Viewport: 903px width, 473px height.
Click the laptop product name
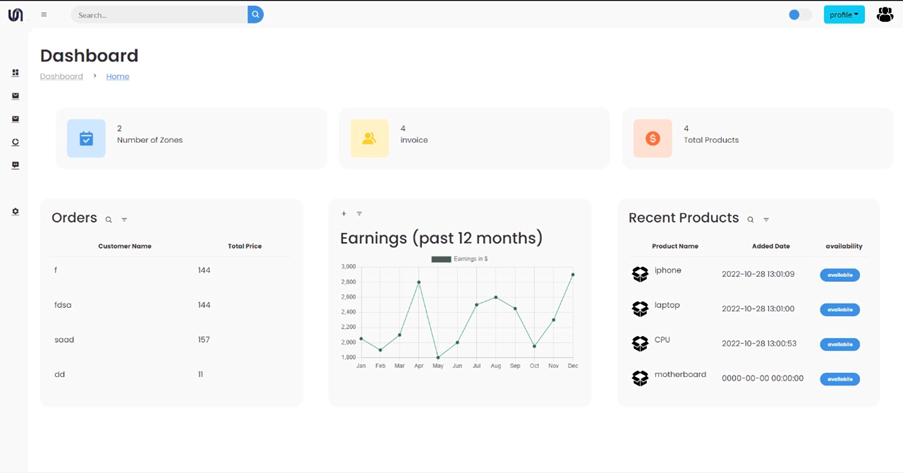click(x=667, y=305)
